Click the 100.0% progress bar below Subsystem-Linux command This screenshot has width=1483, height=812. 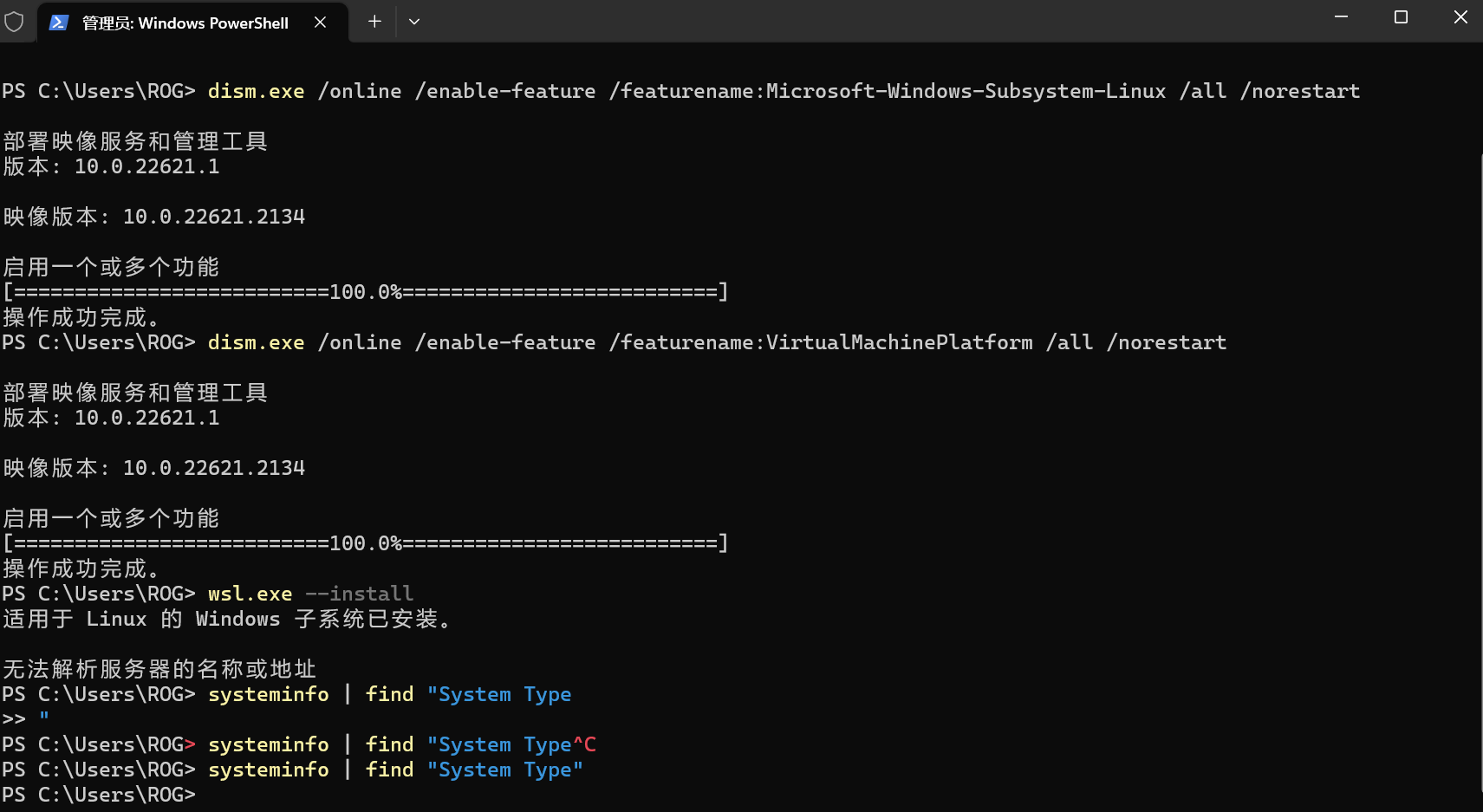point(365,292)
